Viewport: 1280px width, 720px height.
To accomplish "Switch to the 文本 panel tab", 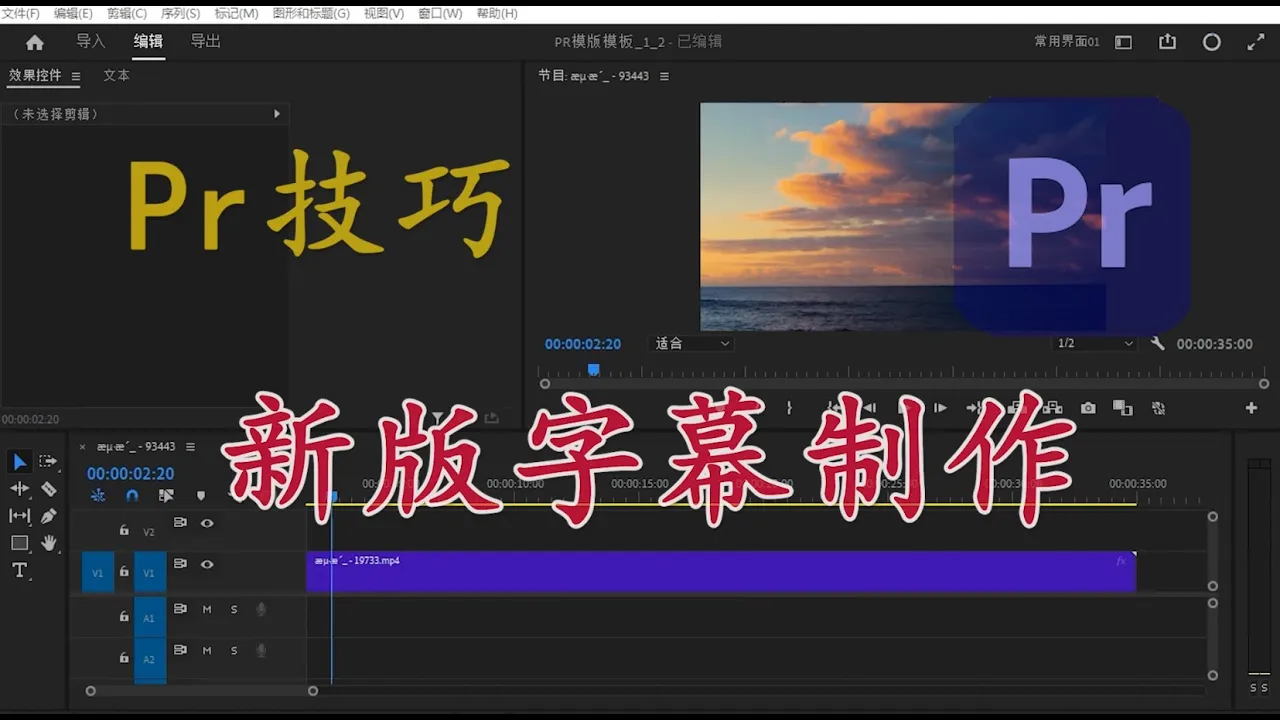I will [x=117, y=75].
